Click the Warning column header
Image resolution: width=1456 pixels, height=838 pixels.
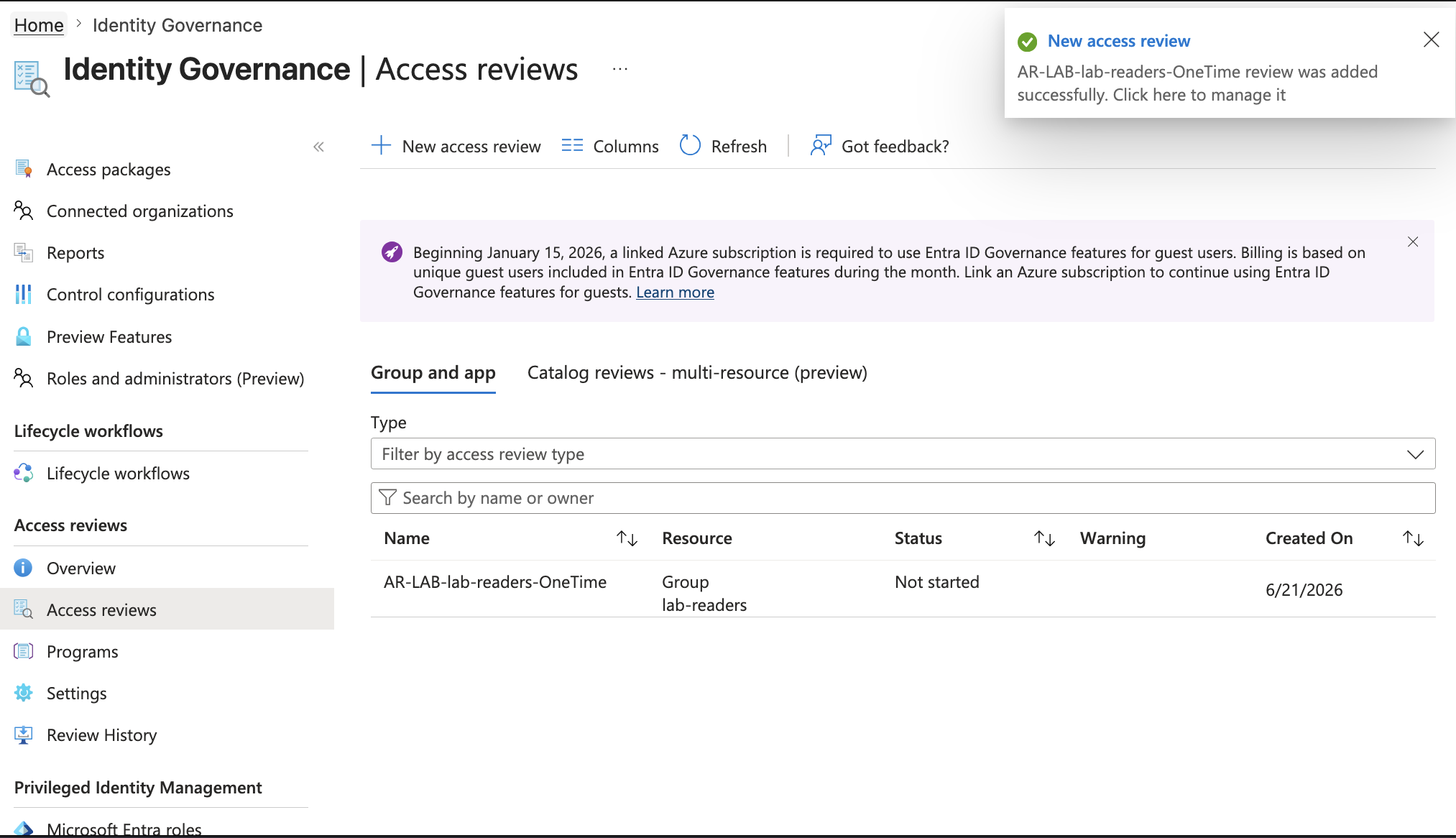(x=1112, y=538)
